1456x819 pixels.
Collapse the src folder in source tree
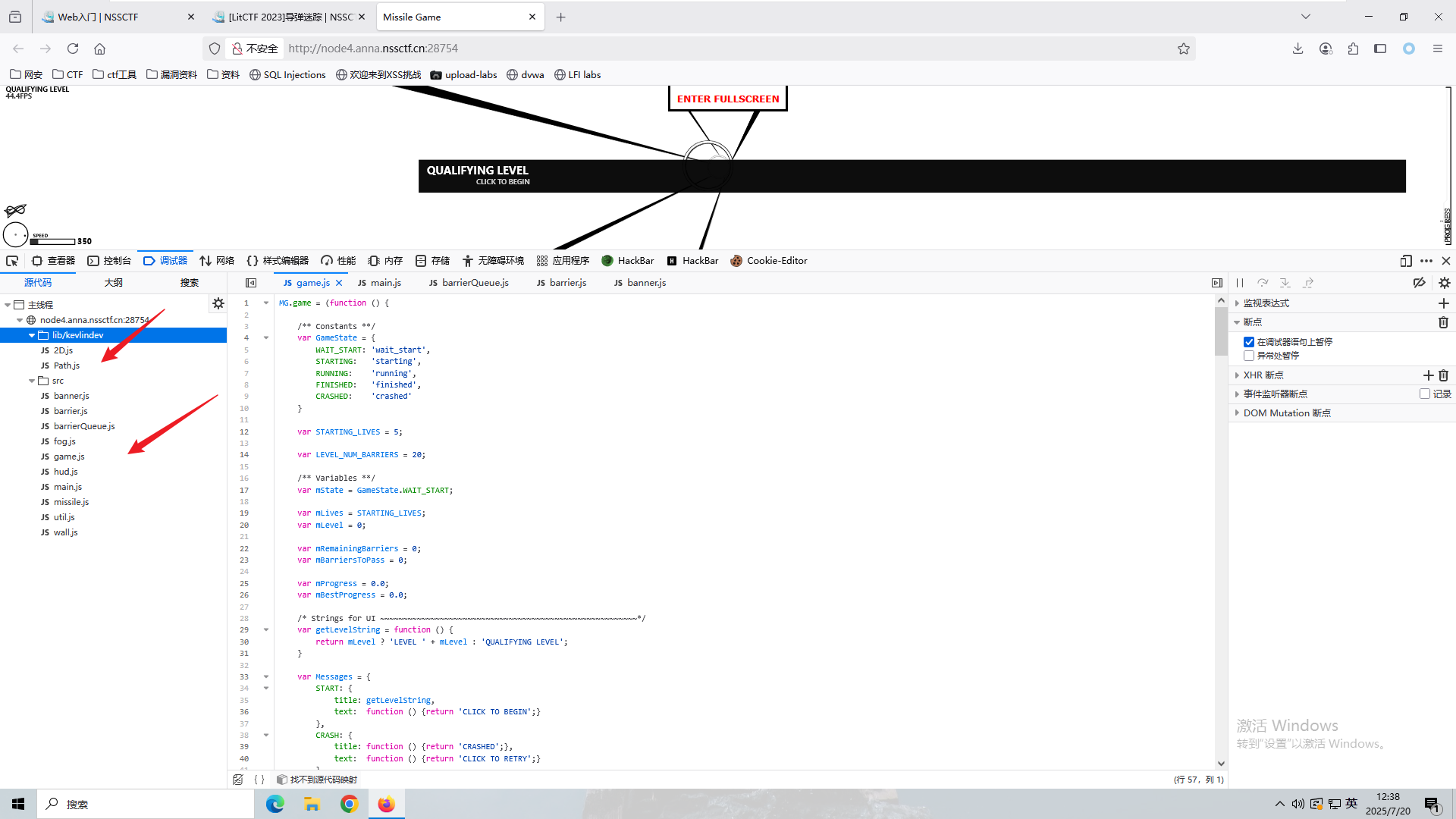(32, 381)
